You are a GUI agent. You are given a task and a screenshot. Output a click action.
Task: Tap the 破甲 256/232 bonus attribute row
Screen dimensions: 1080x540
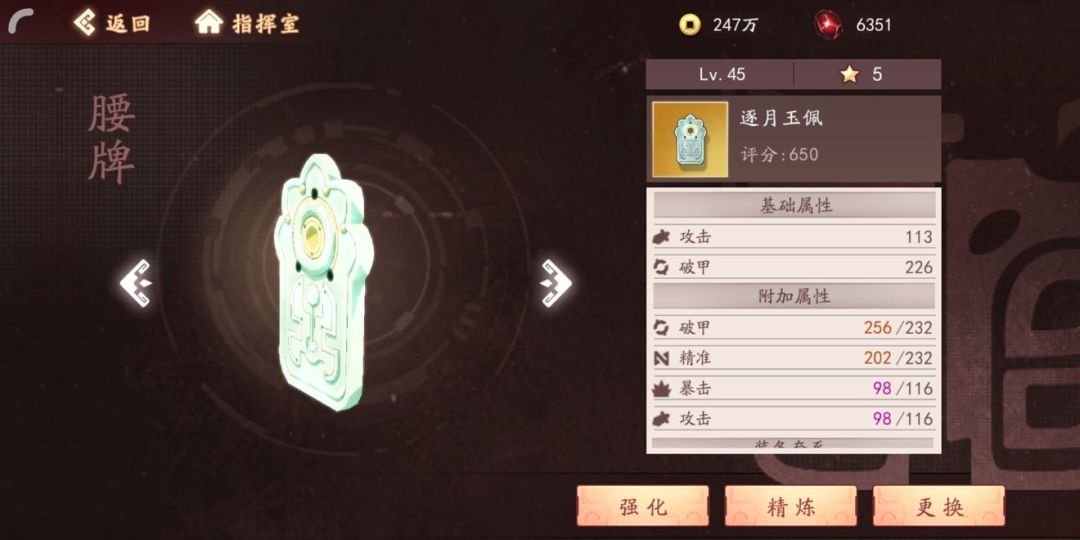tap(794, 328)
